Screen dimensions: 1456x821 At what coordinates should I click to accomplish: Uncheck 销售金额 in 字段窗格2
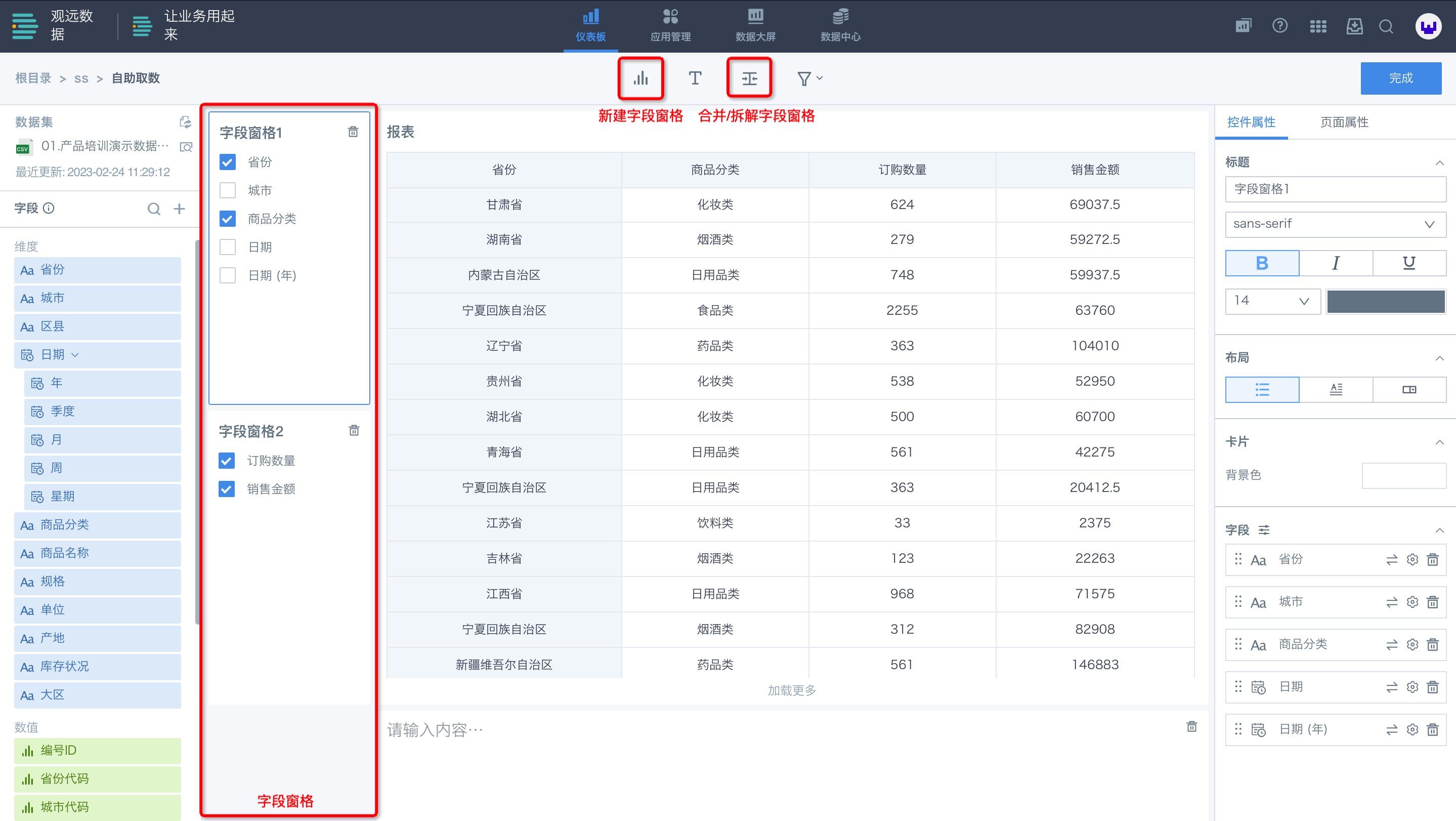(x=227, y=489)
